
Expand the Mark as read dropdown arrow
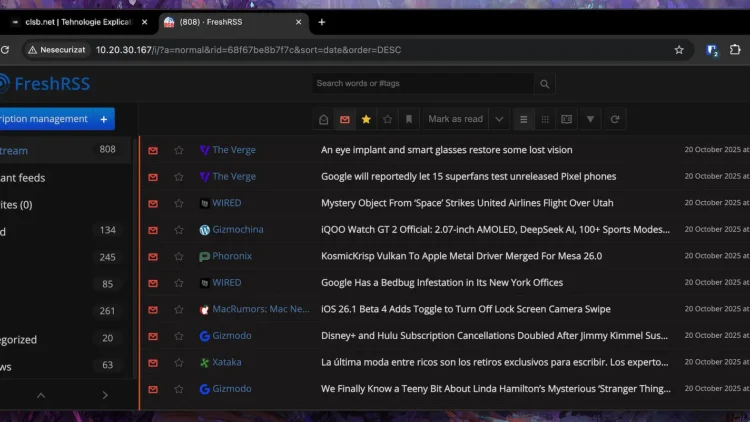click(x=499, y=119)
